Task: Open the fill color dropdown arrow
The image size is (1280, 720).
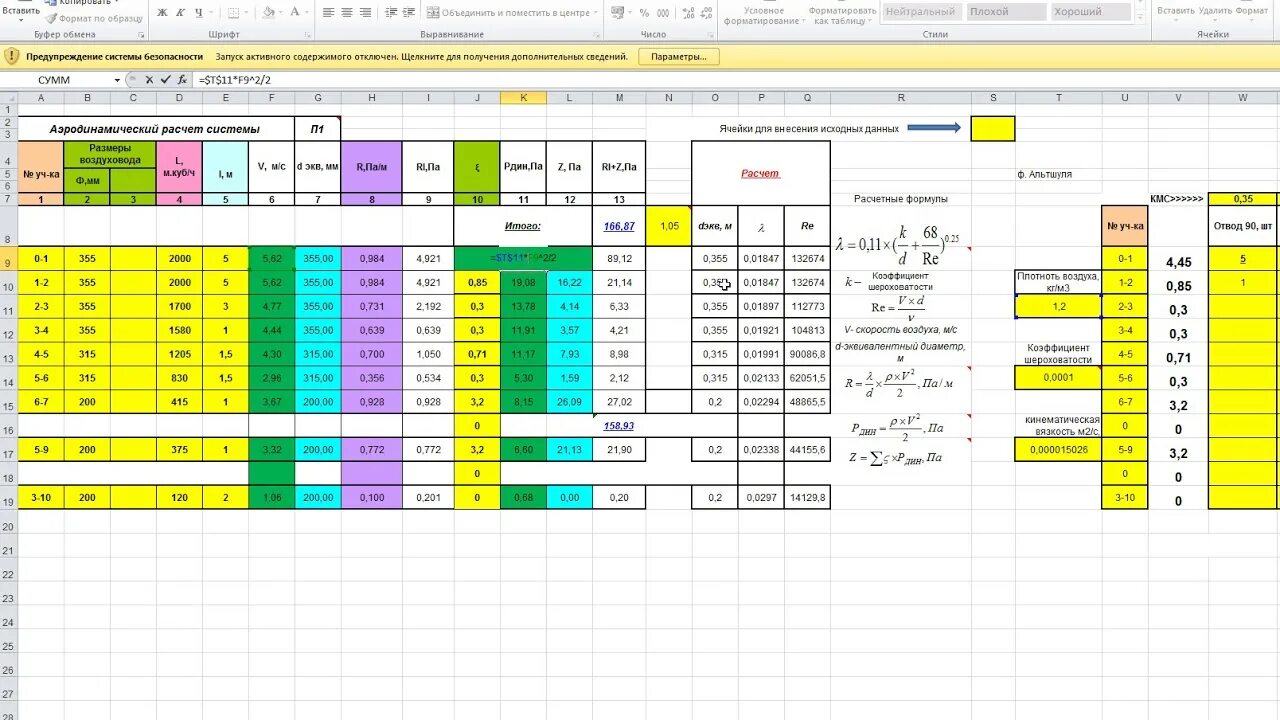Action: click(280, 13)
